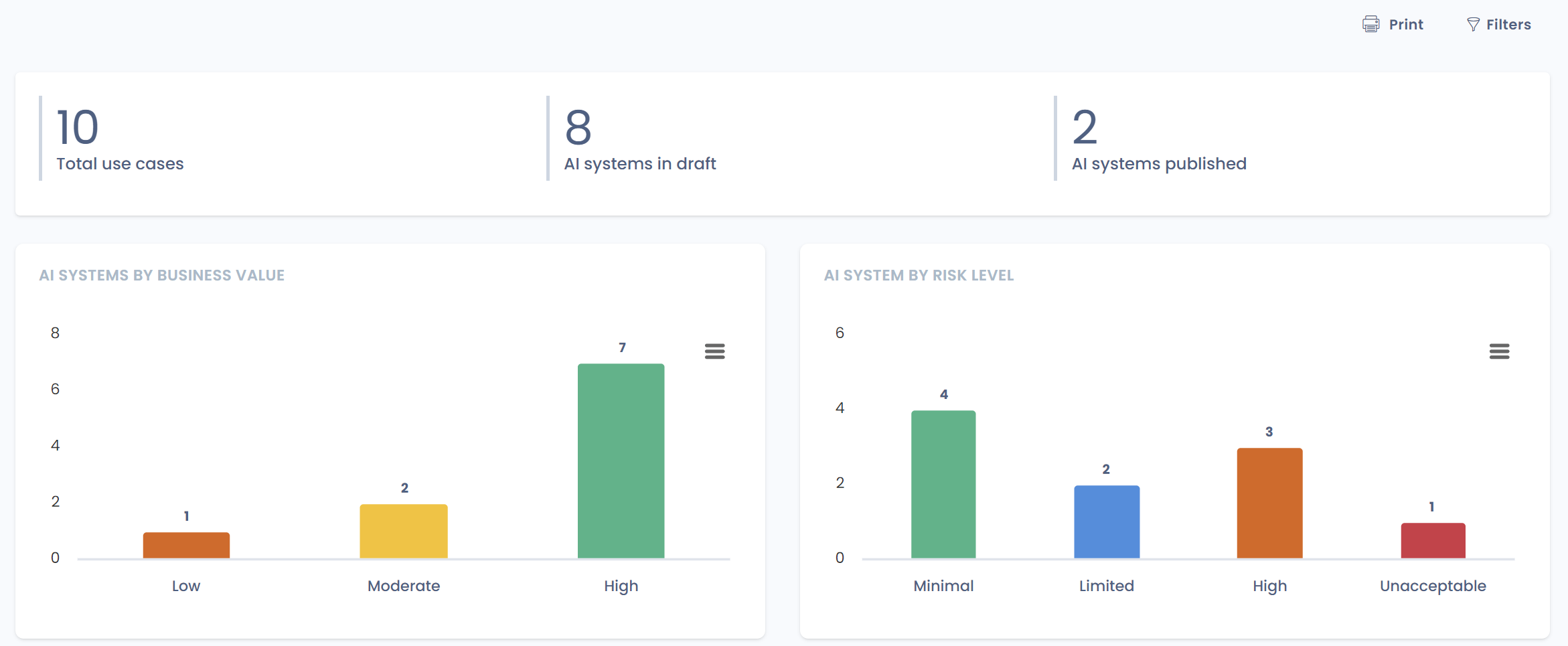Screen dimensions: 1568x646
Task: Click the Filters funnel icon
Action: point(1473,25)
